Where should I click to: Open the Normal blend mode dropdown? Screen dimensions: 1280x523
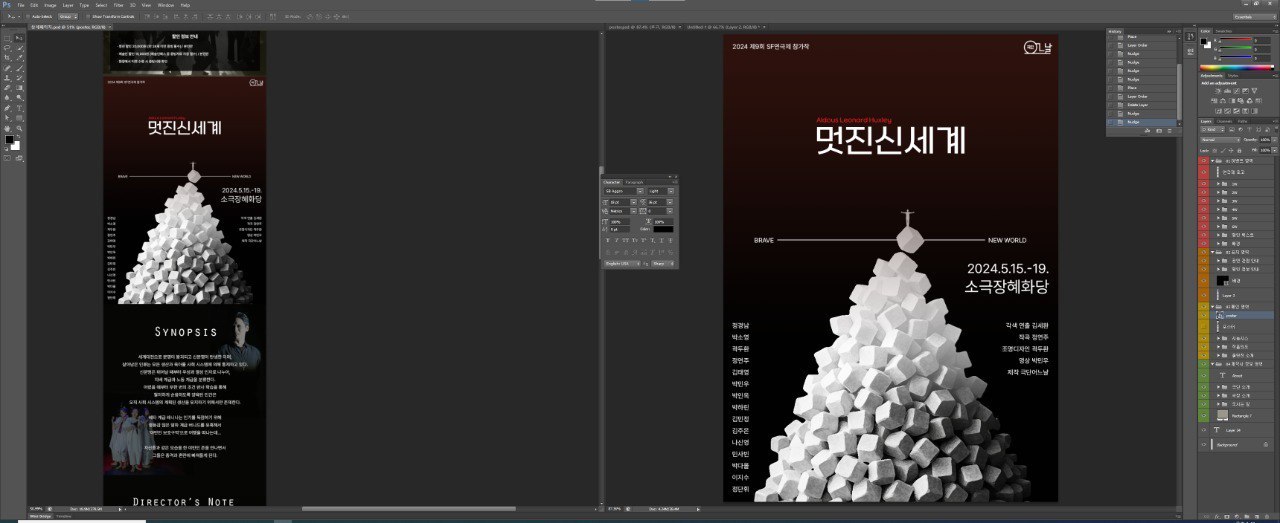click(1221, 140)
